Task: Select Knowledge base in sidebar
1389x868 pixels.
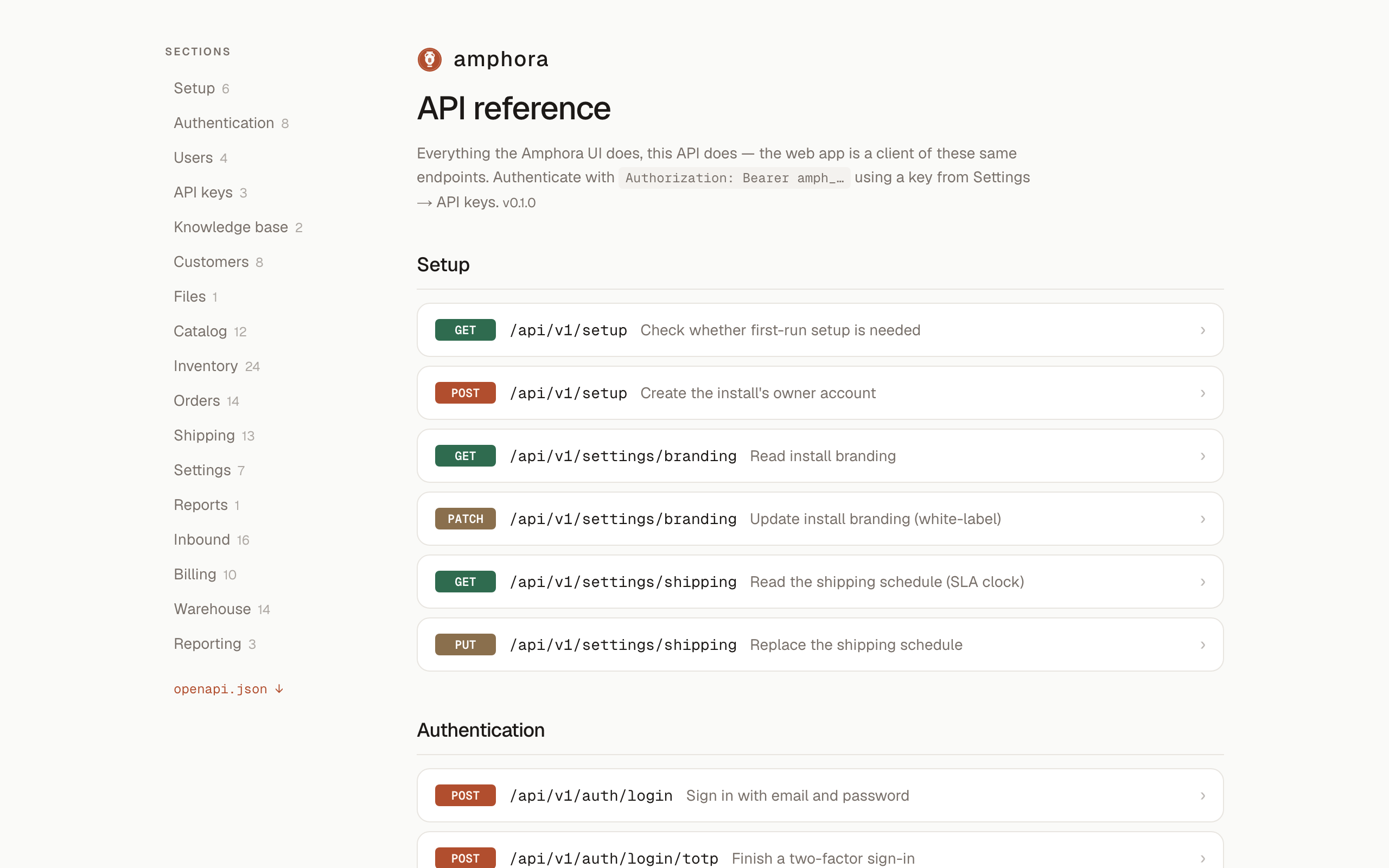Action: [238, 227]
